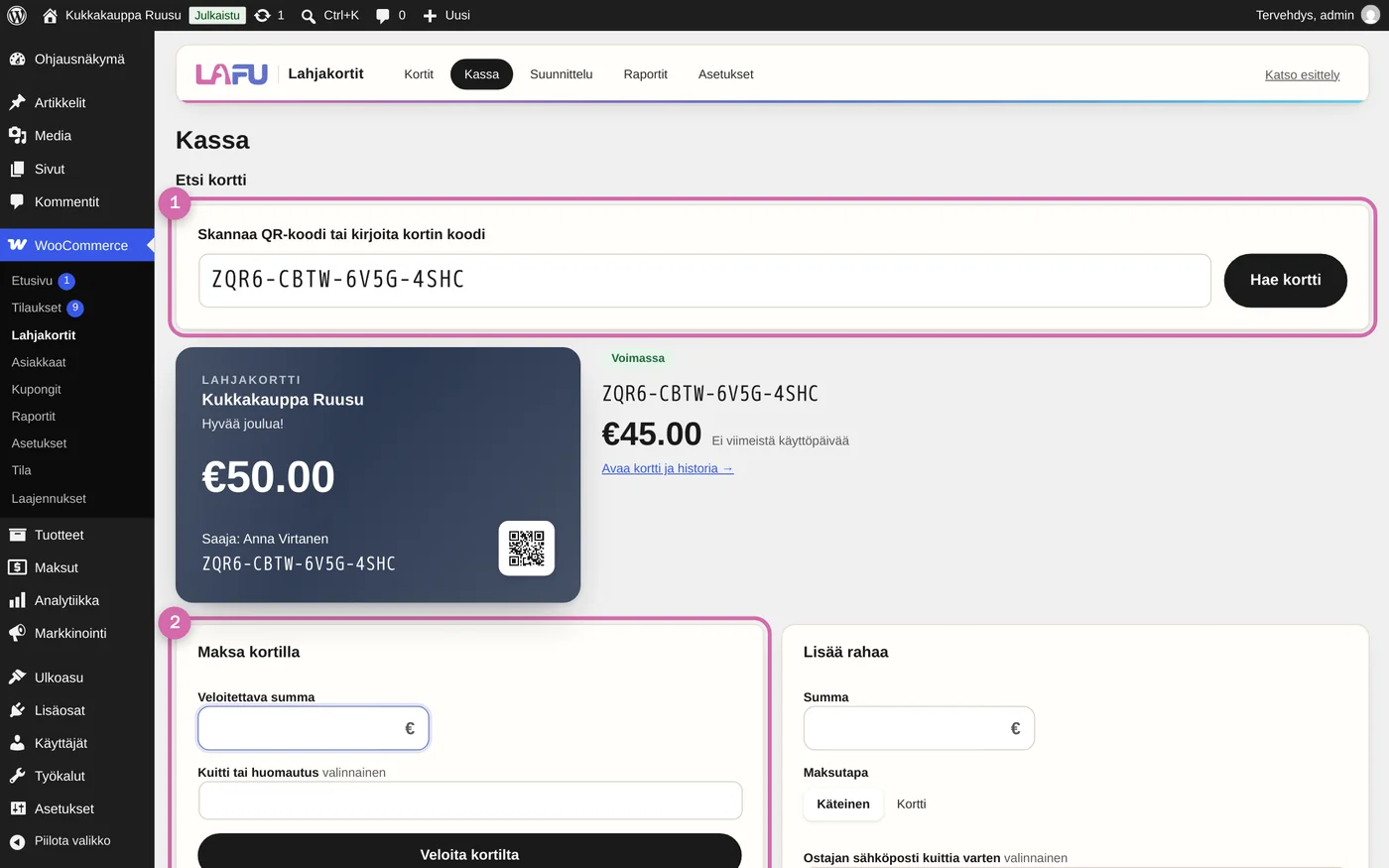Click the WooCommerce logo icon

[17, 245]
